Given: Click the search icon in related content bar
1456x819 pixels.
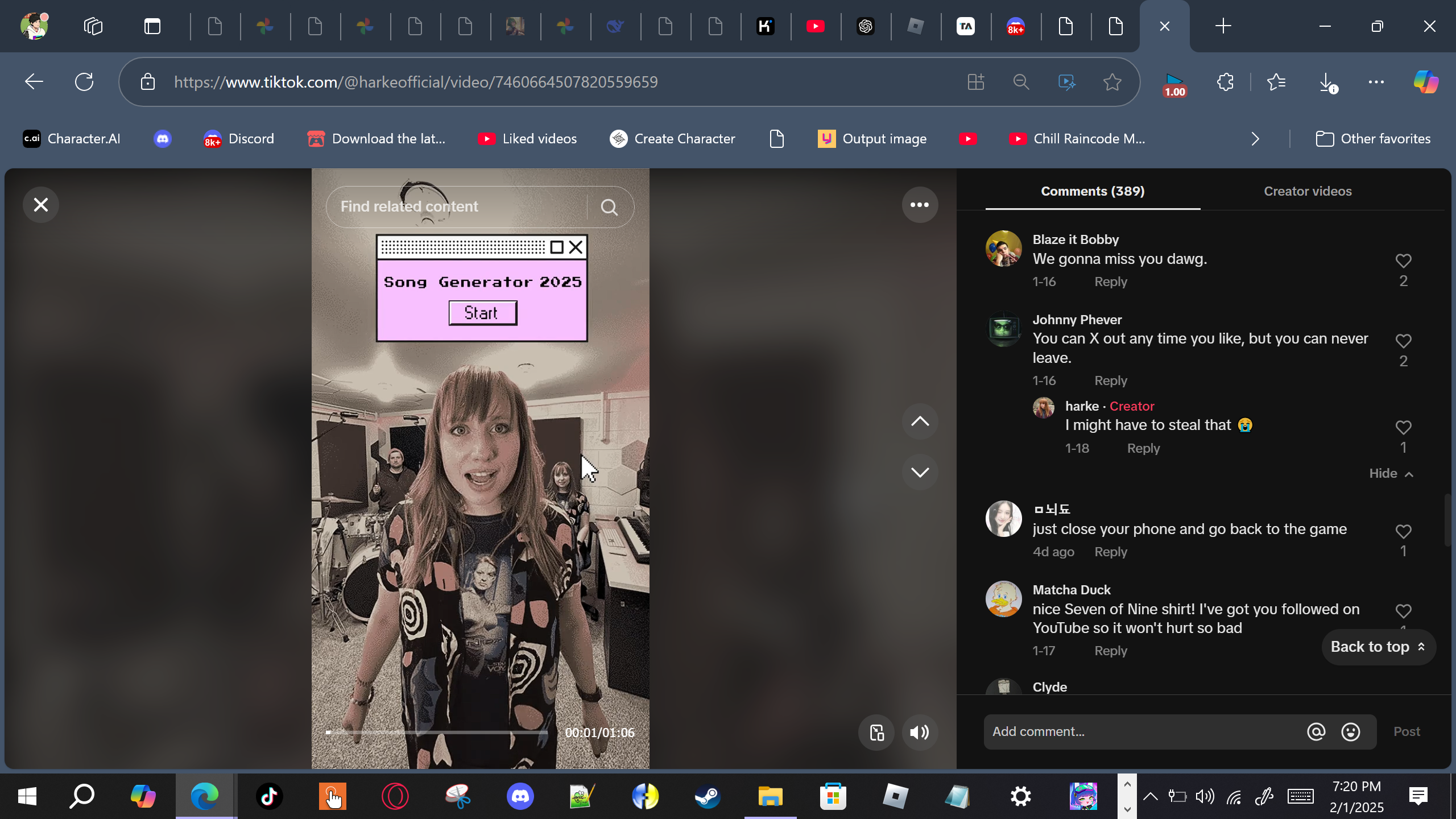Looking at the screenshot, I should [609, 207].
